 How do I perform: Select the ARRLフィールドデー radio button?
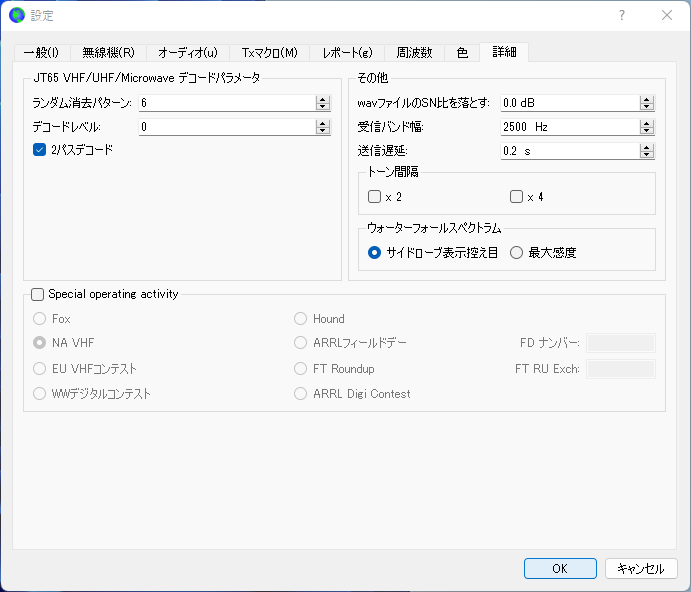[x=301, y=343]
